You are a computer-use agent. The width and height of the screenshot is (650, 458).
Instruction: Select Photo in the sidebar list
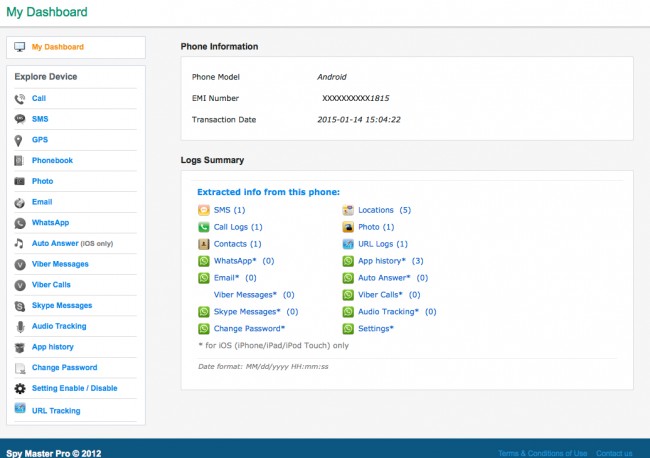42,181
